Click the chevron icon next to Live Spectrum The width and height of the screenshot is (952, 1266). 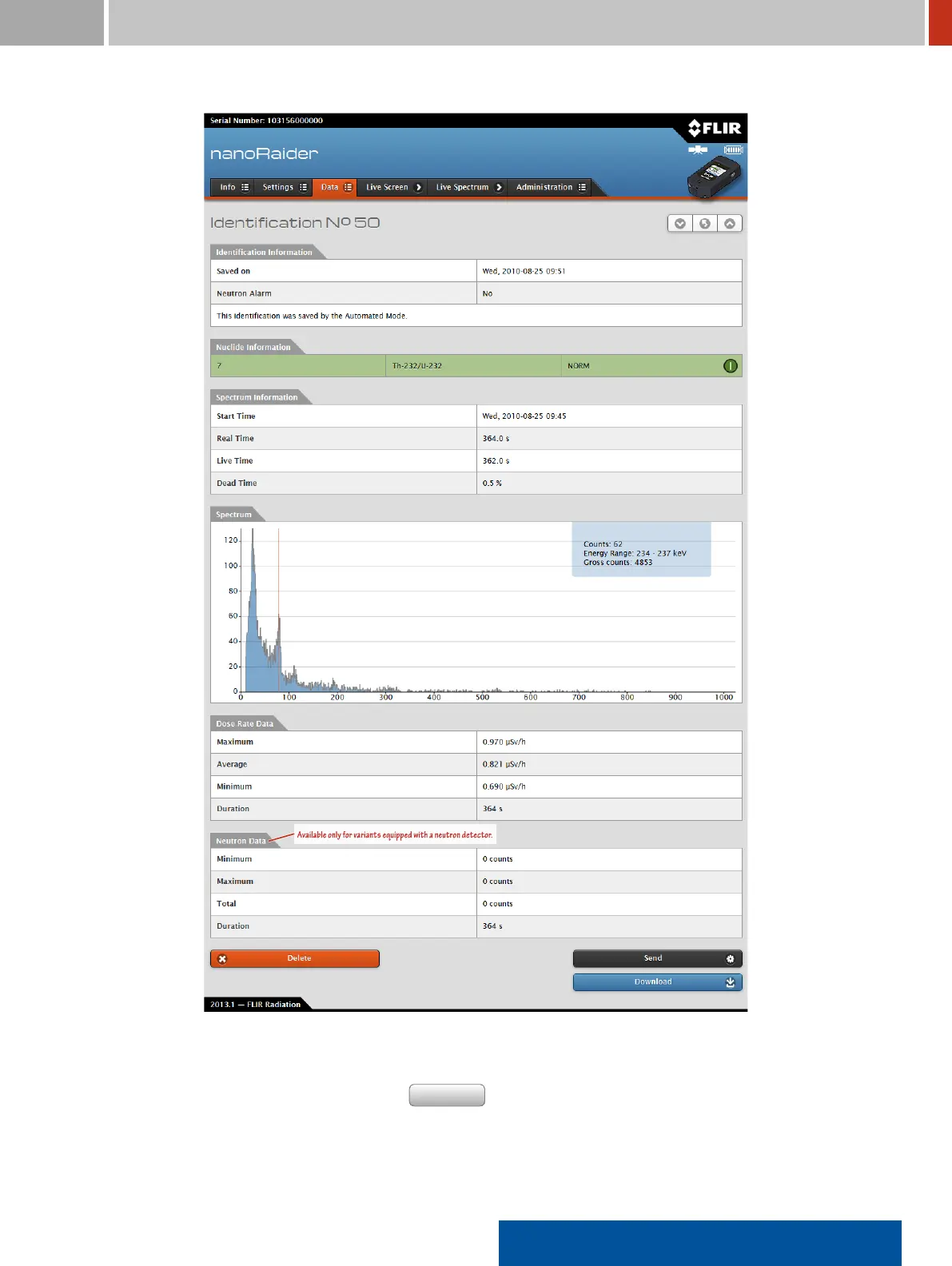[499, 187]
